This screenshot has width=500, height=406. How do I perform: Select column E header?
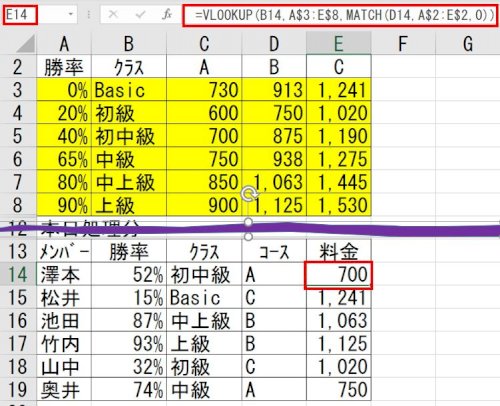click(339, 44)
